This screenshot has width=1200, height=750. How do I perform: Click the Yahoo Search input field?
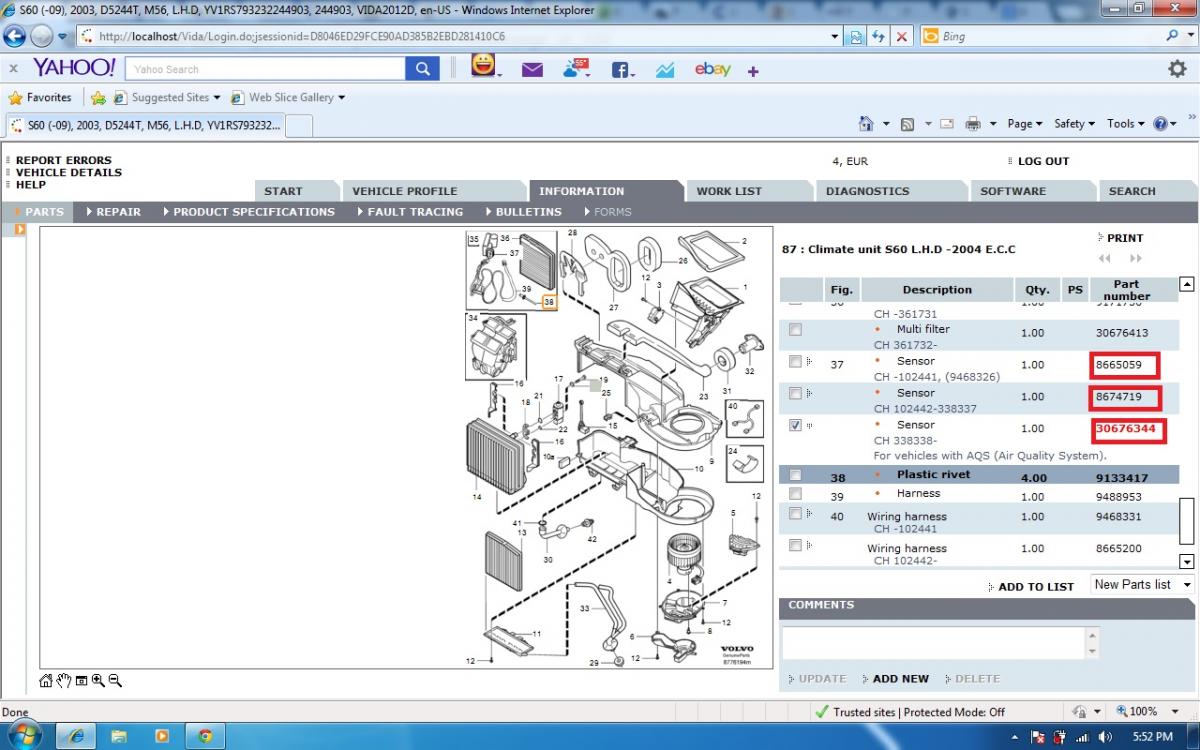266,69
